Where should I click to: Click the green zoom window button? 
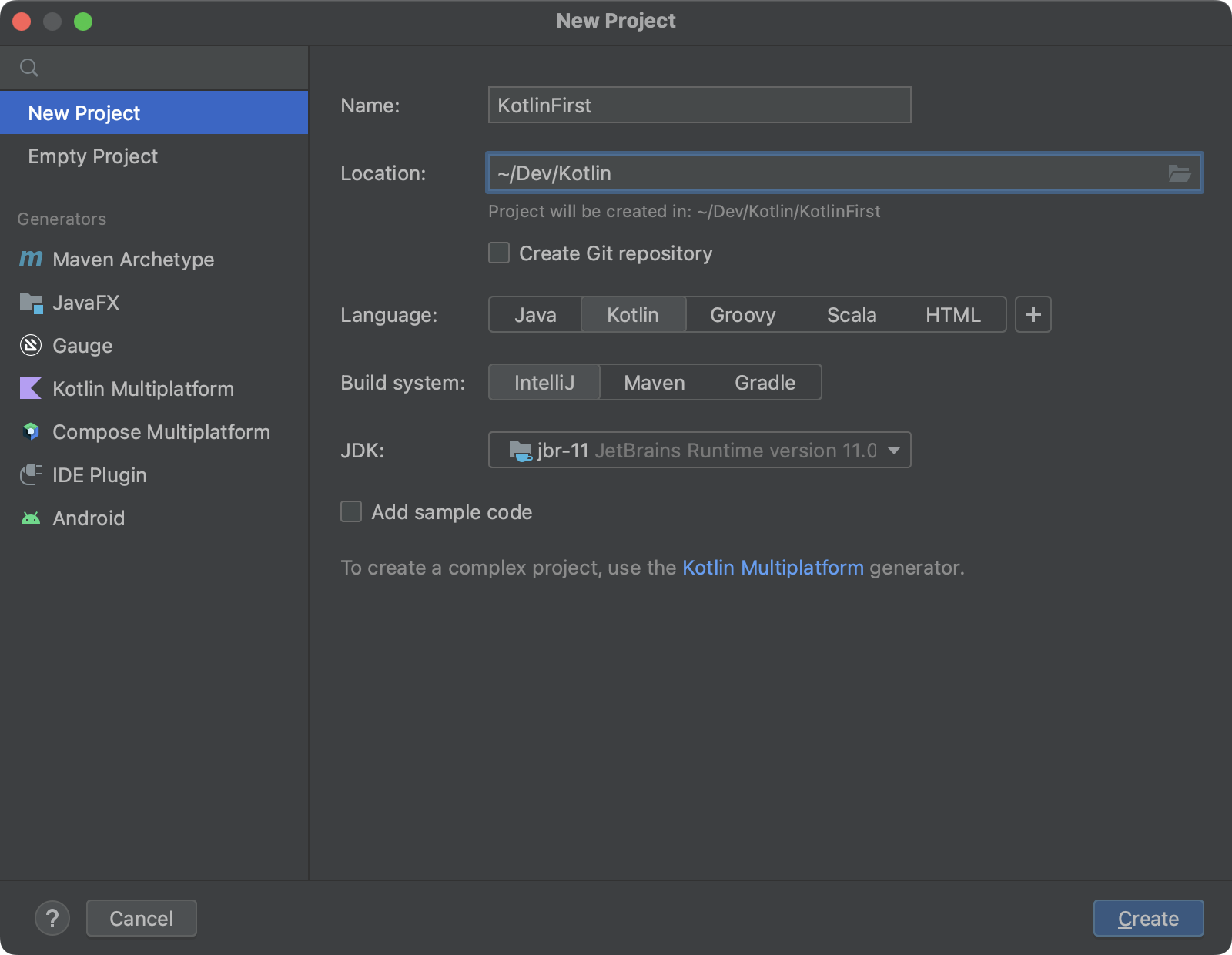coord(83,22)
